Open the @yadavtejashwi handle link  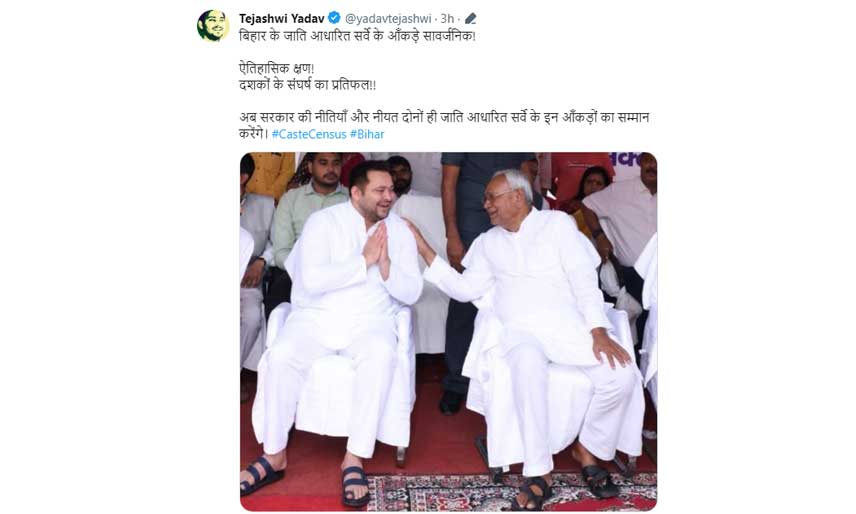pos(388,19)
